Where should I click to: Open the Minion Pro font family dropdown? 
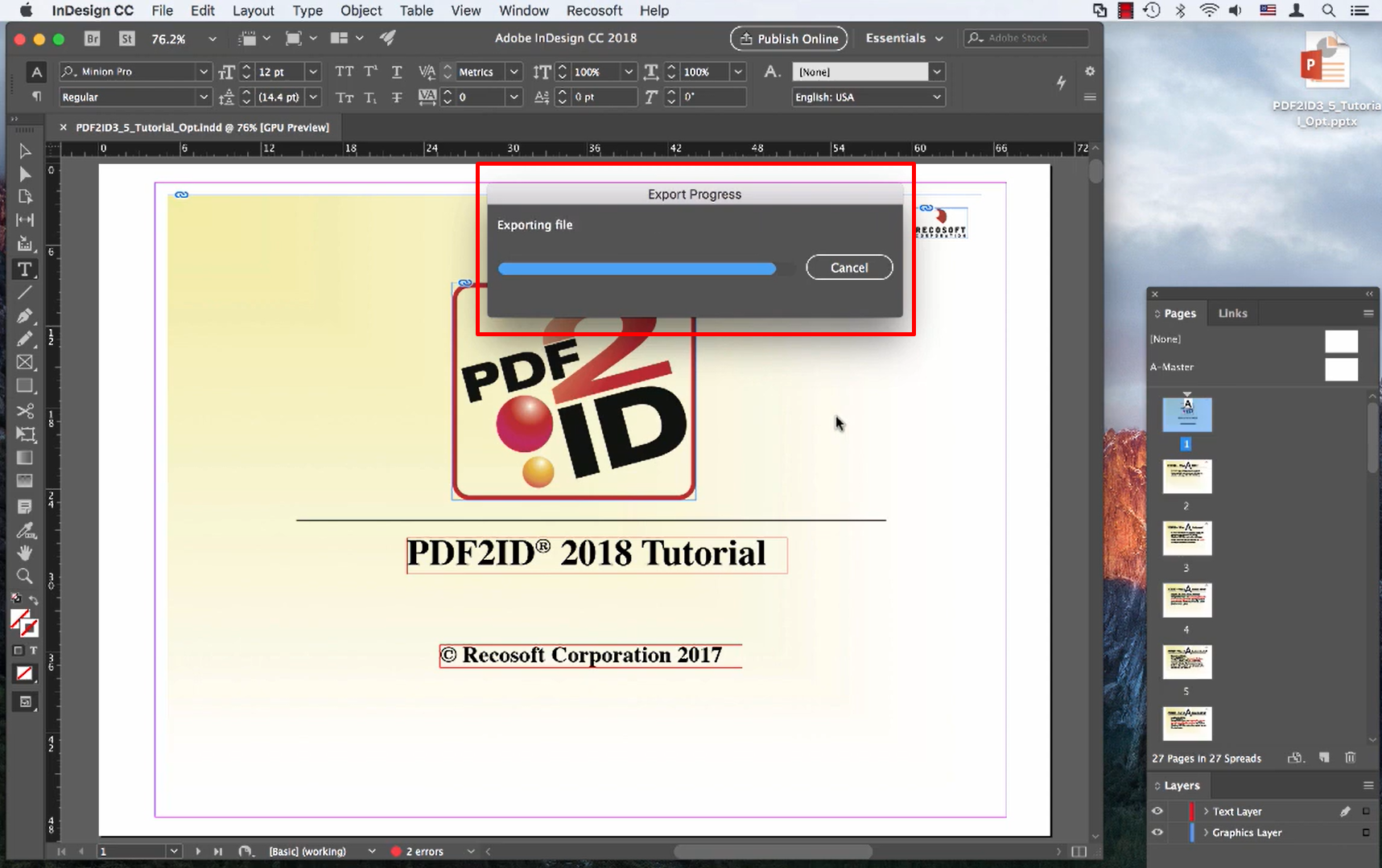(x=204, y=72)
